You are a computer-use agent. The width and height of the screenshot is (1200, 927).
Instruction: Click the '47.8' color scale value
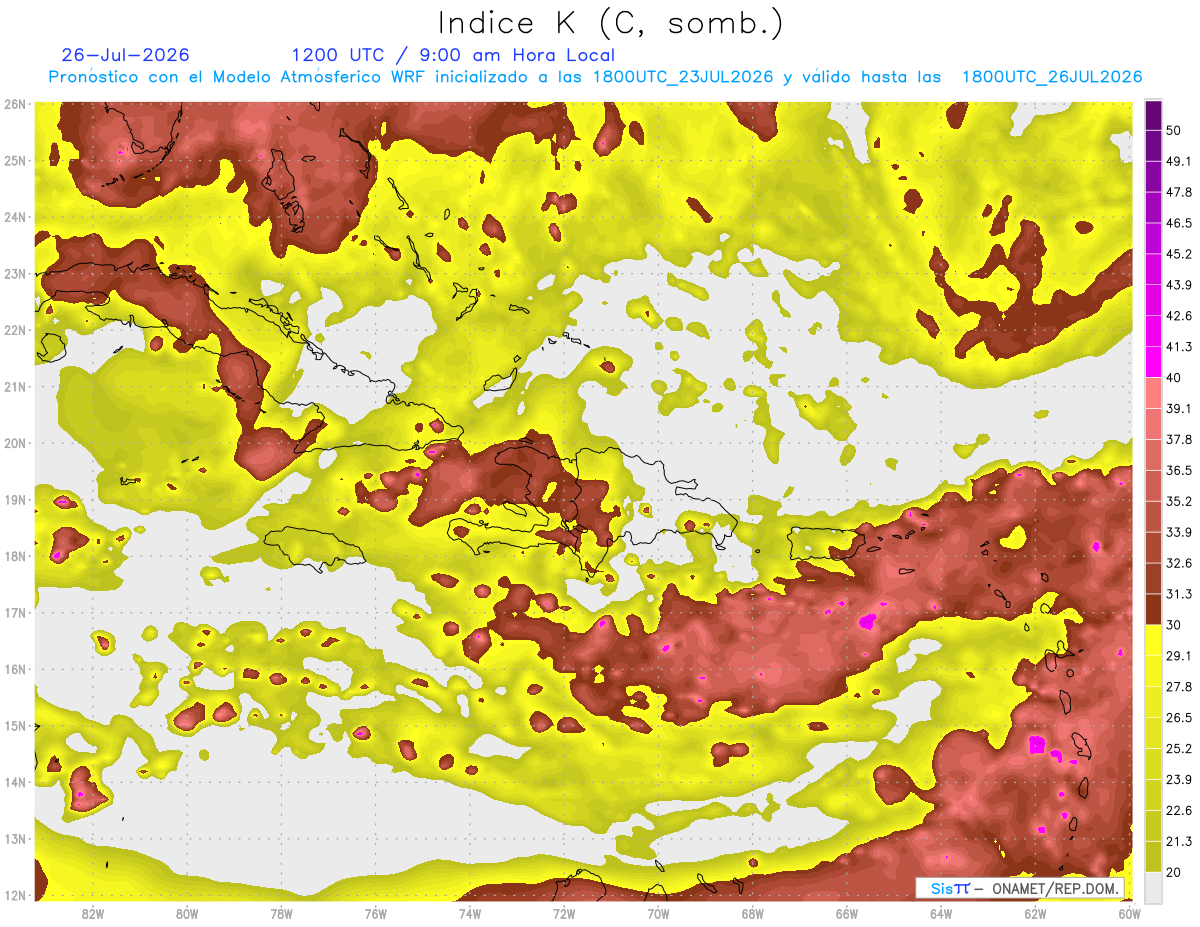pyautogui.click(x=1179, y=192)
